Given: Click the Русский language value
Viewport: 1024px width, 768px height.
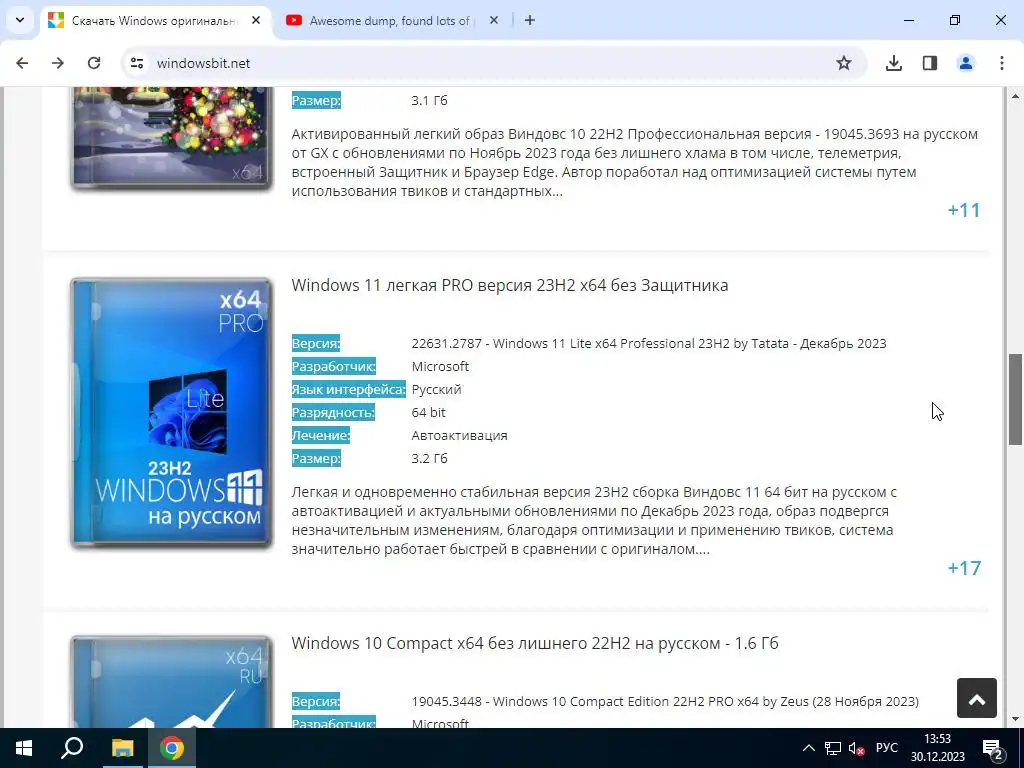Looking at the screenshot, I should pos(436,390).
